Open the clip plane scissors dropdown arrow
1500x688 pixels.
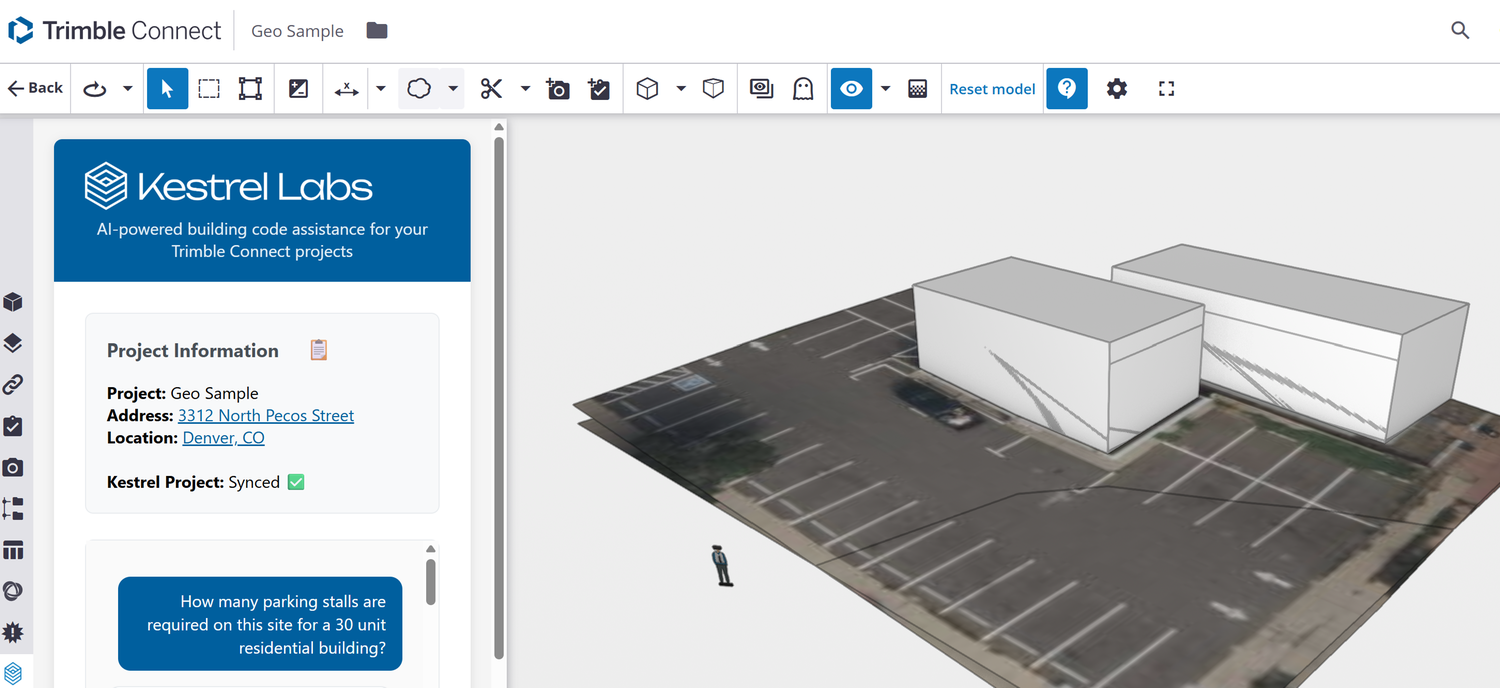tap(525, 89)
